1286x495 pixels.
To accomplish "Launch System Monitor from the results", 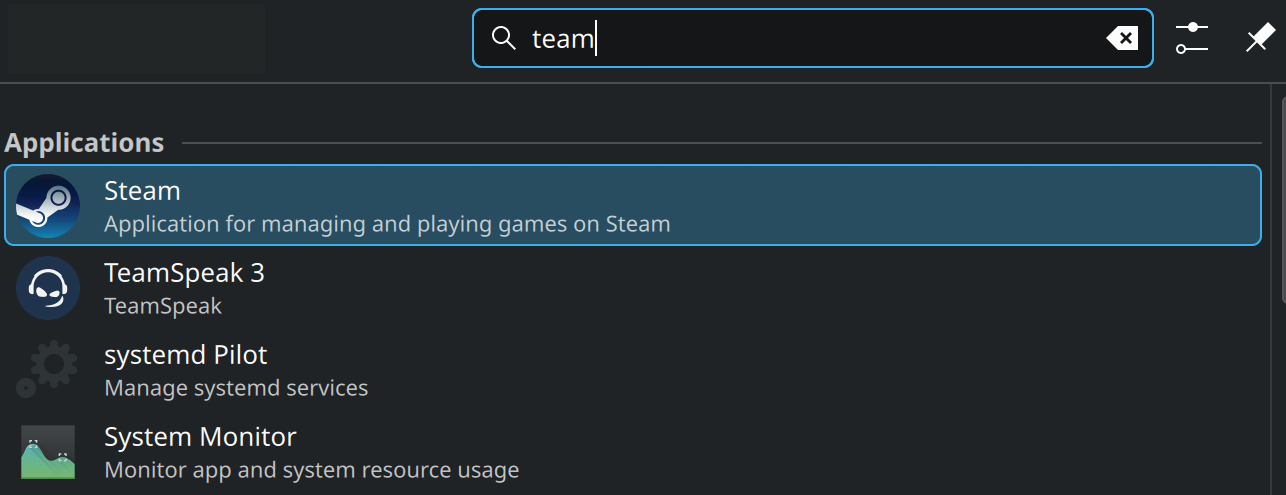I will [200, 437].
